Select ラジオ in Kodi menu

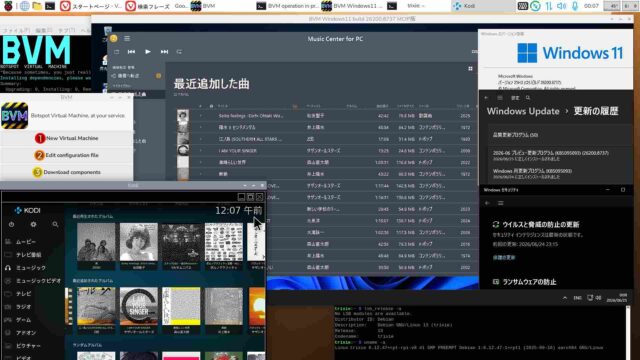click(x=32, y=307)
